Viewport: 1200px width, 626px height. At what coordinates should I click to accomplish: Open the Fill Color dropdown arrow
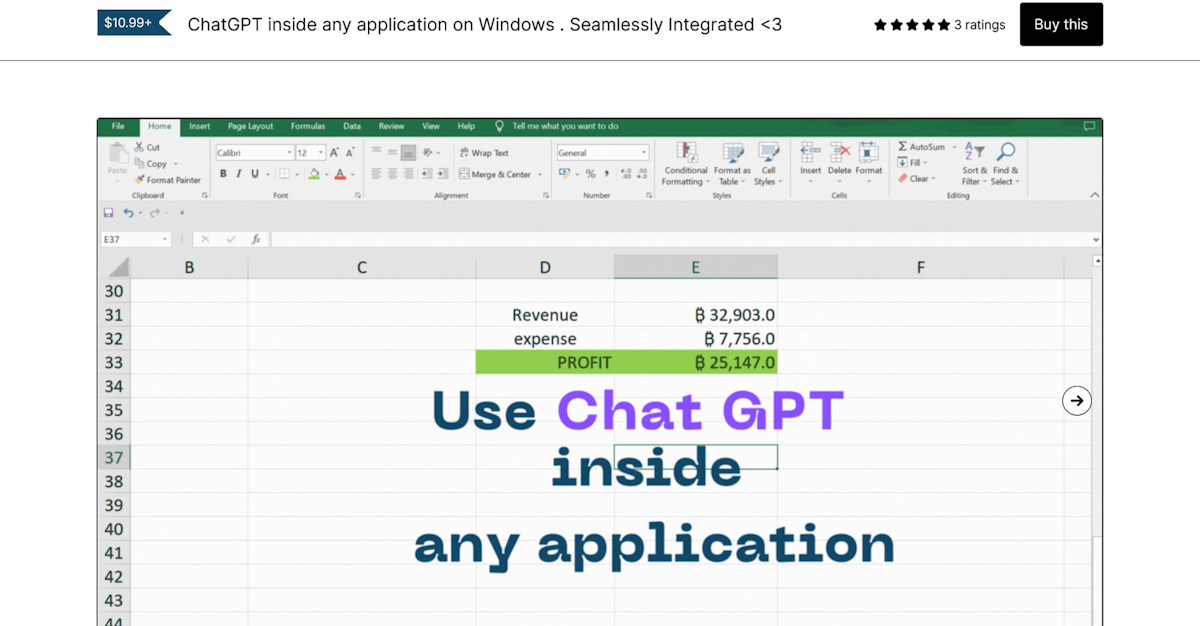coord(326,174)
